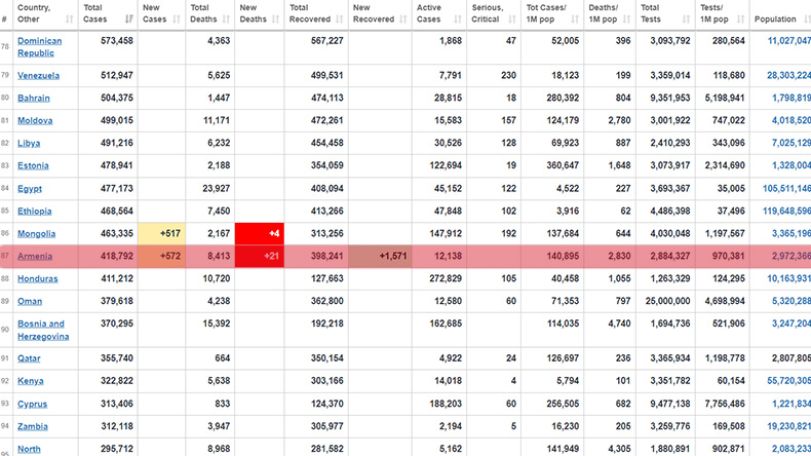The image size is (811, 456).
Task: Sort by Total Tests column sort icon
Action: click(x=686, y=19)
